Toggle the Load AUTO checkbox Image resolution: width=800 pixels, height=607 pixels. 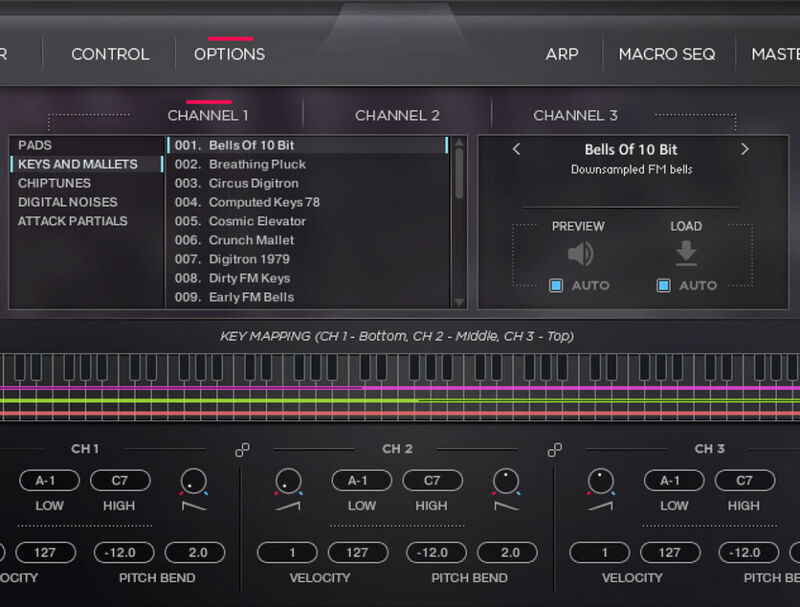coord(662,286)
